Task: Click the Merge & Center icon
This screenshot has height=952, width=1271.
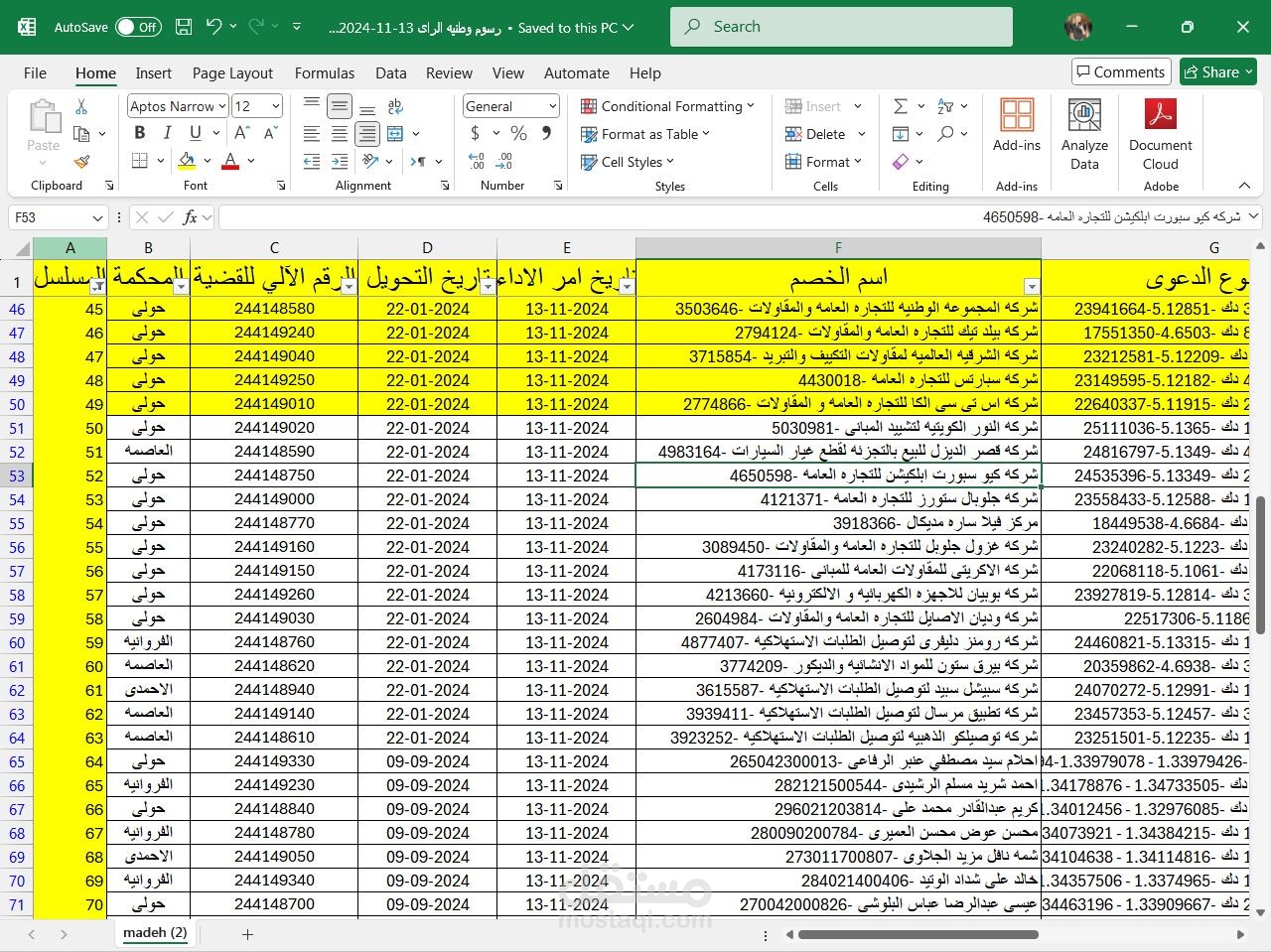Action: (x=395, y=134)
